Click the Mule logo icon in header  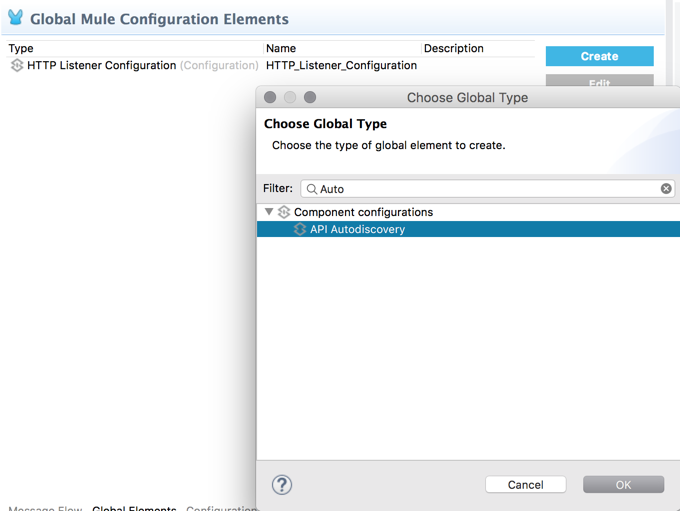[16, 18]
